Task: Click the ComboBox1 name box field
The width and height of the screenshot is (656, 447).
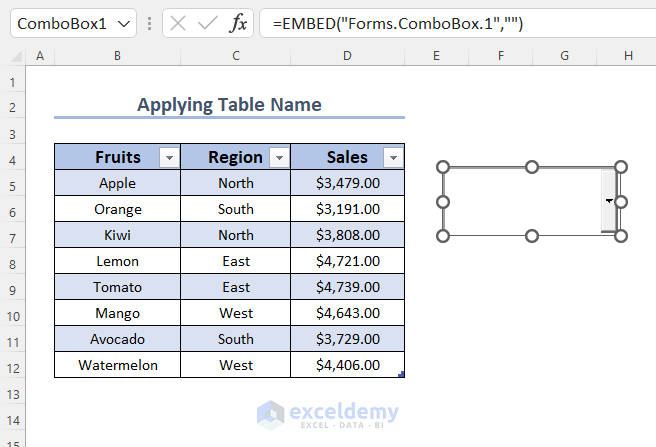Action: [x=62, y=23]
